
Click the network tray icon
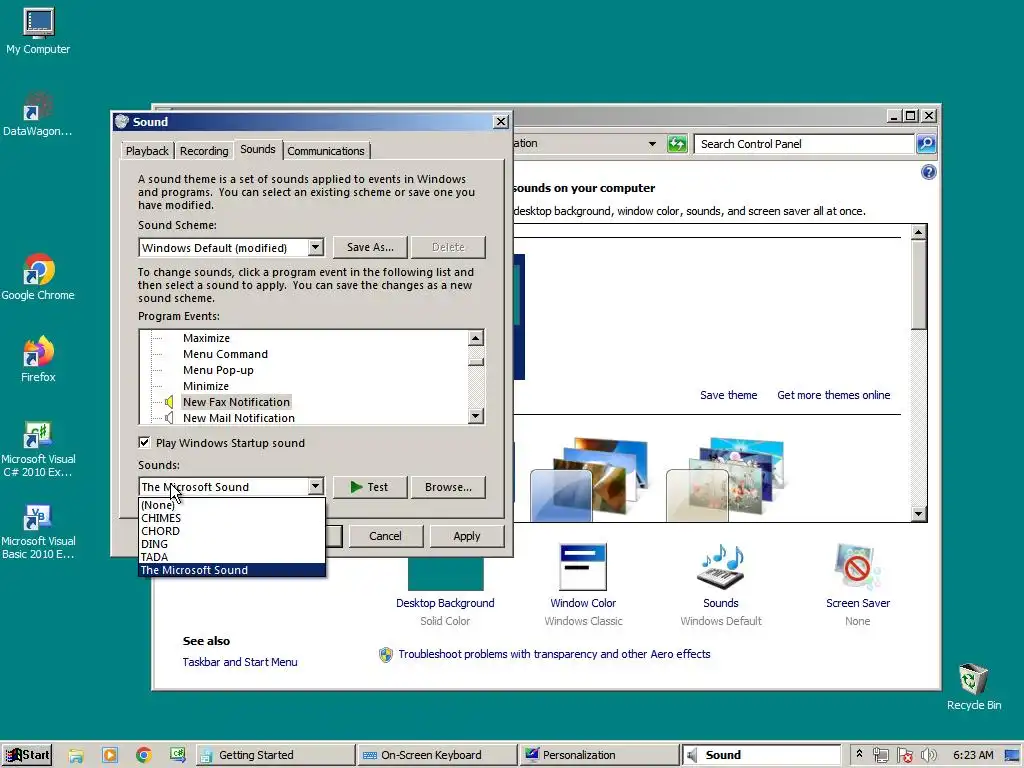[x=880, y=755]
